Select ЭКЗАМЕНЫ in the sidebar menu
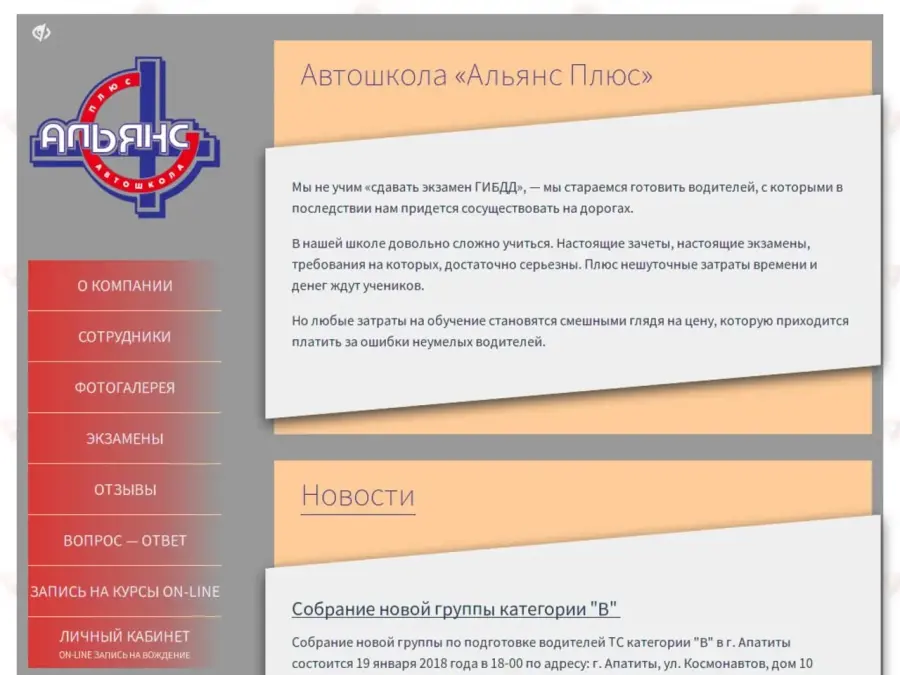The width and height of the screenshot is (900, 675). pyautogui.click(x=125, y=439)
